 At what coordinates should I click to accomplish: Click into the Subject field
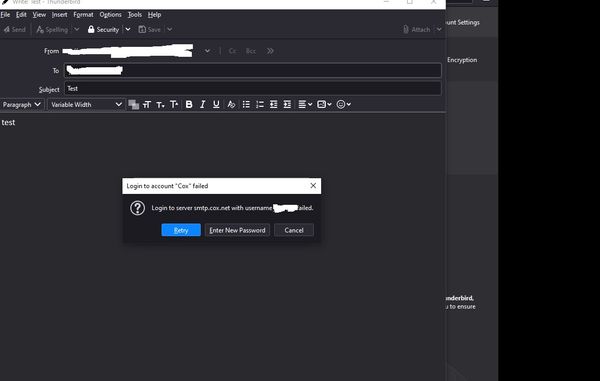[x=253, y=89]
